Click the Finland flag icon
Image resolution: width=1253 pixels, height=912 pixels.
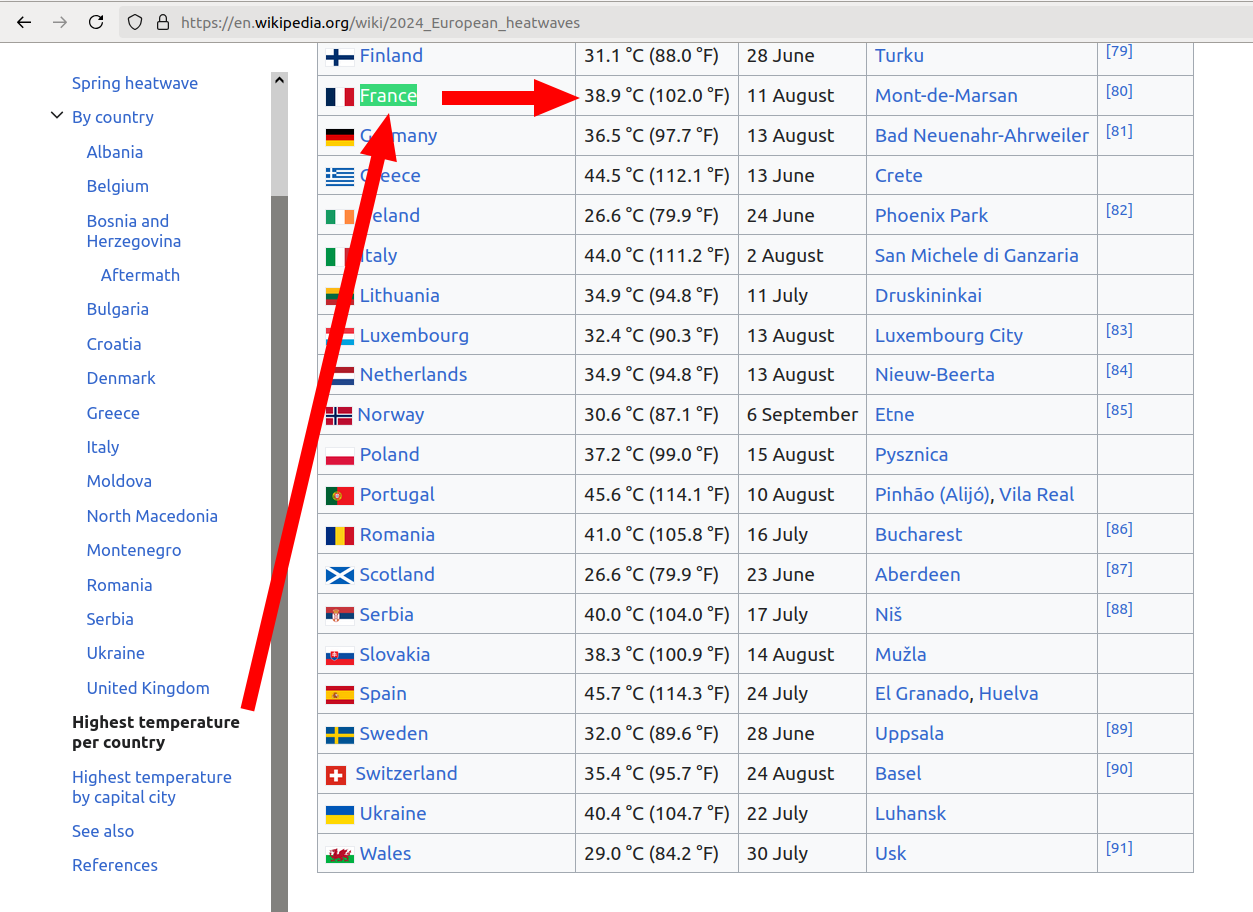point(340,57)
